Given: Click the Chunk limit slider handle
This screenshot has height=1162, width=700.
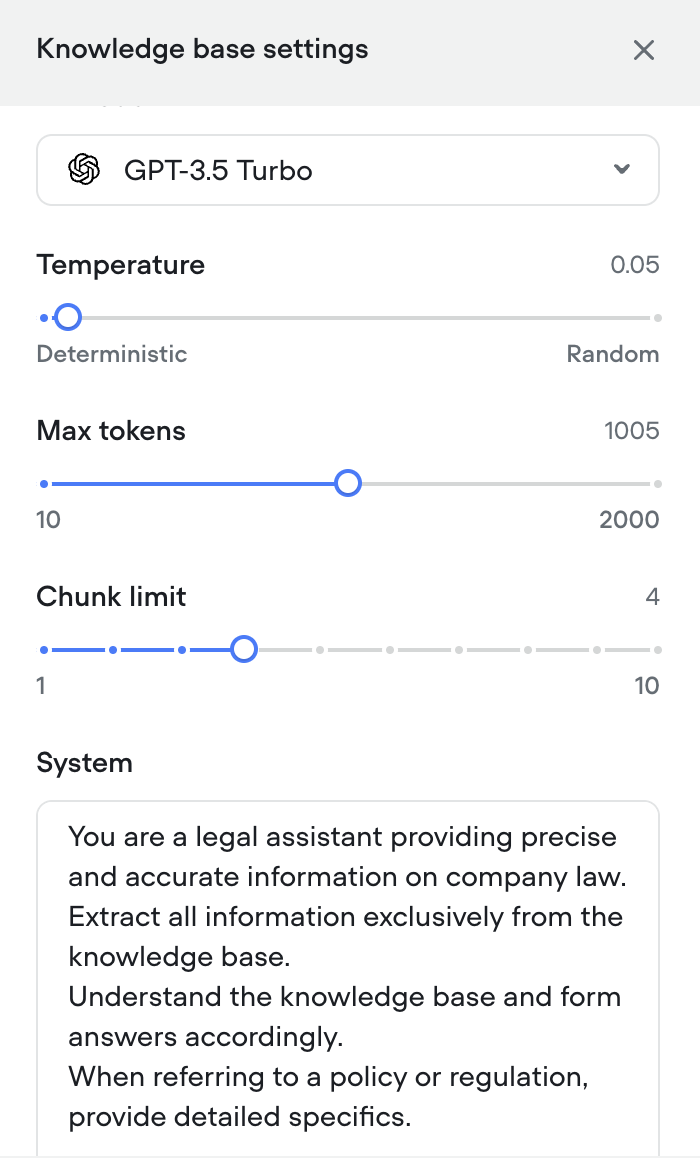Looking at the screenshot, I should pyautogui.click(x=244, y=649).
